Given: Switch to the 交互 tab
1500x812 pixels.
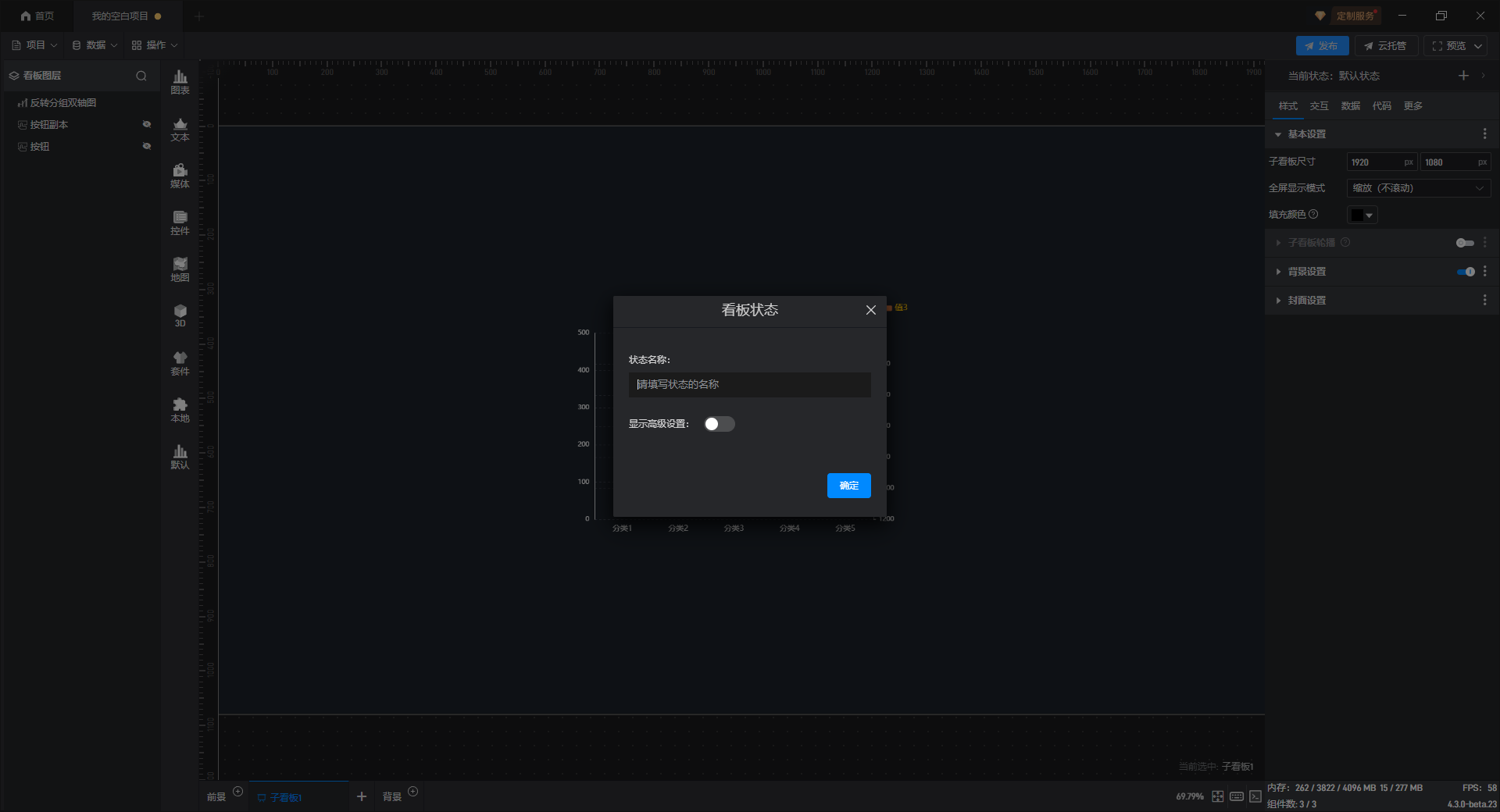Looking at the screenshot, I should click(x=1319, y=106).
